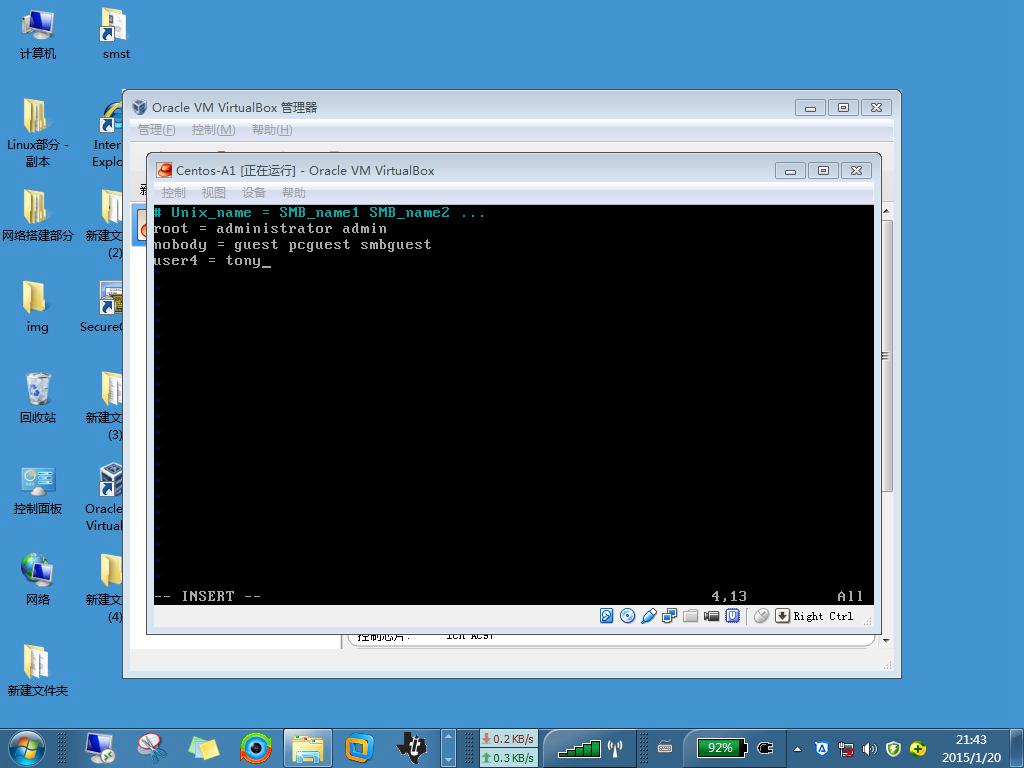The height and width of the screenshot is (768, 1024).
Task: Select the 计算机 desktop icon
Action: click(37, 34)
